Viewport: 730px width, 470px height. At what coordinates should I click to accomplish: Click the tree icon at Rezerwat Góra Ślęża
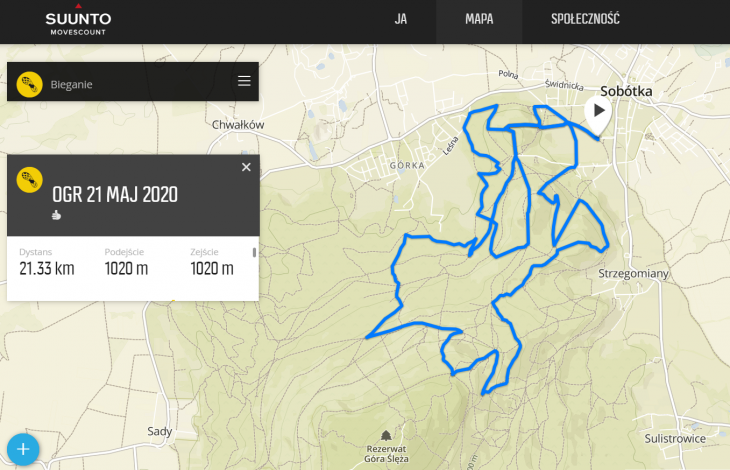tap(386, 436)
